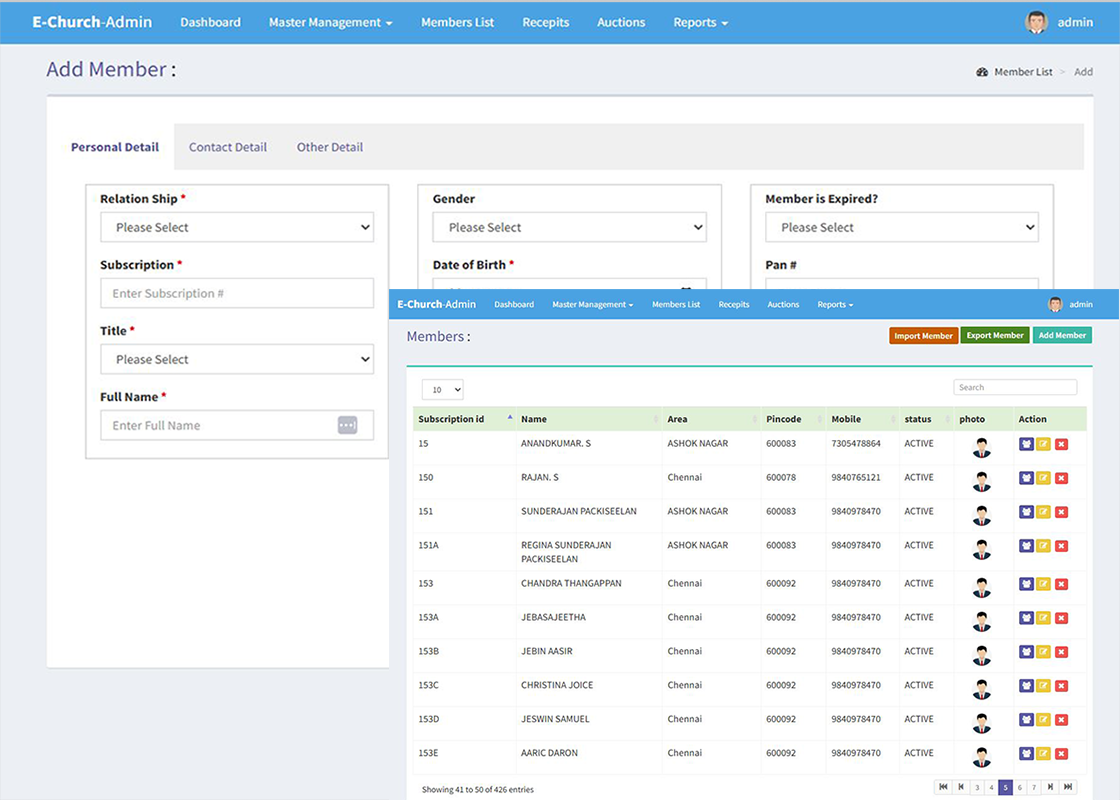
Task: Jump to first page of members table
Action: coord(942,787)
